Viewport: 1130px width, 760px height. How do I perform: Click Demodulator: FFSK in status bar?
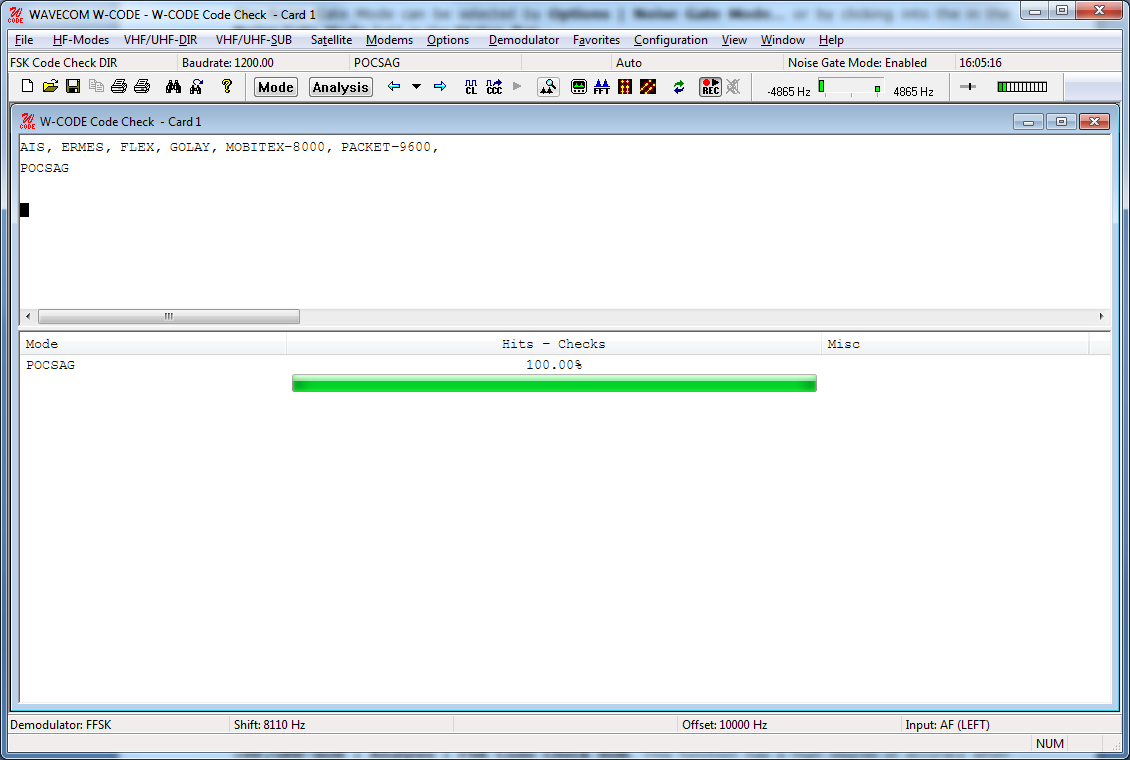click(117, 725)
